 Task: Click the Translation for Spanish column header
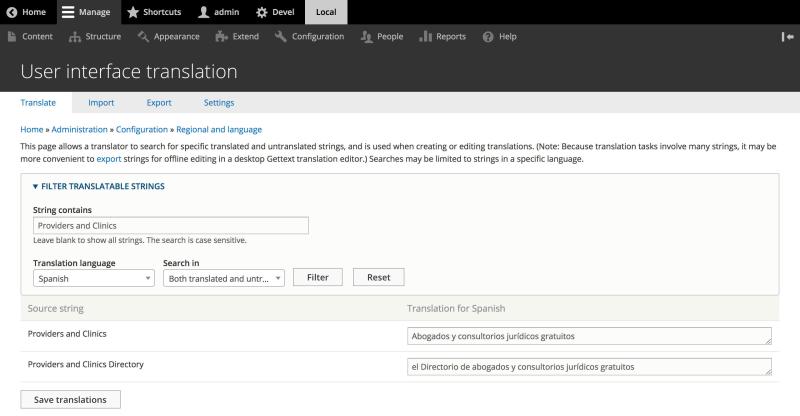pos(456,308)
